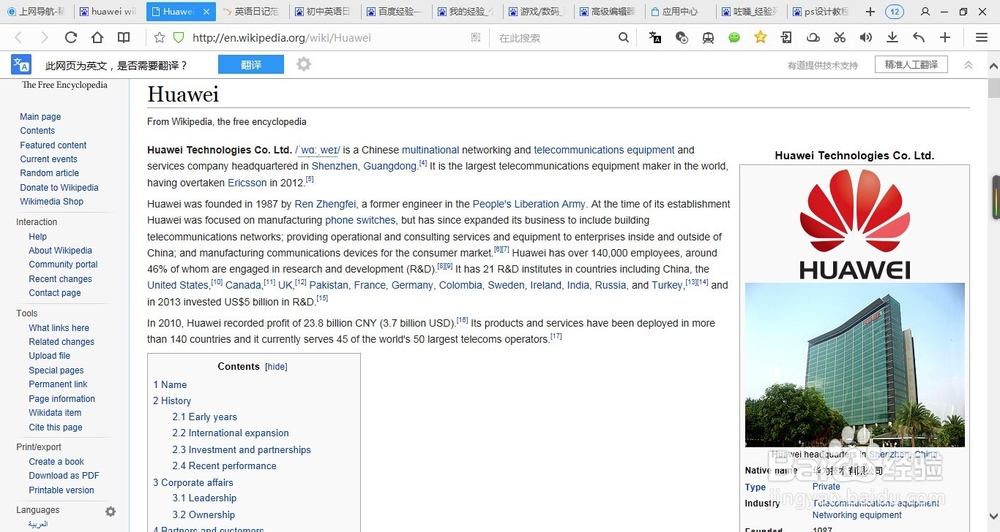Jump to 3.1 Leadership section
The image size is (1000, 532).
(x=204, y=498)
